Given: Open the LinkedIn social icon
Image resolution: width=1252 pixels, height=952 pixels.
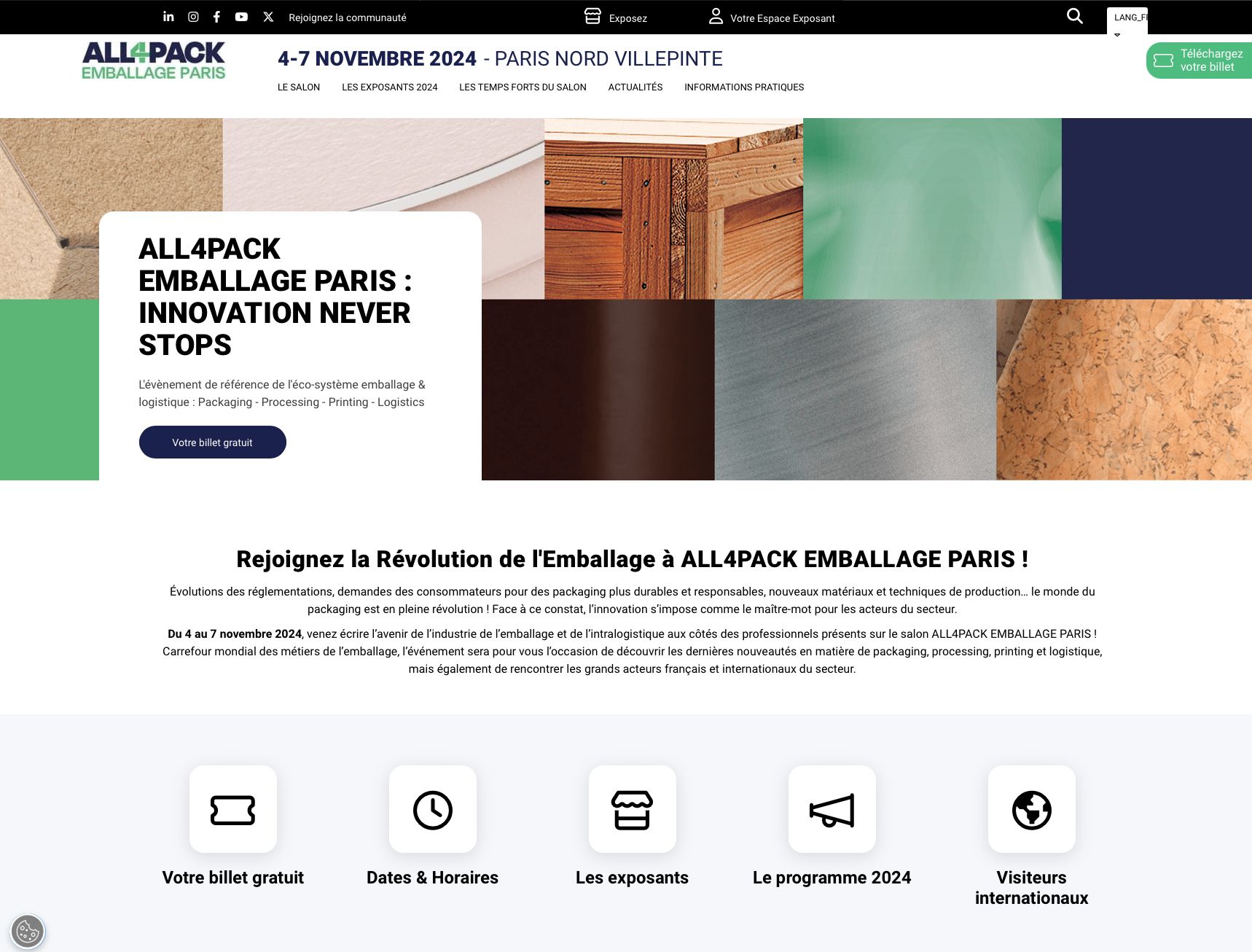Looking at the screenshot, I should click(x=168, y=17).
